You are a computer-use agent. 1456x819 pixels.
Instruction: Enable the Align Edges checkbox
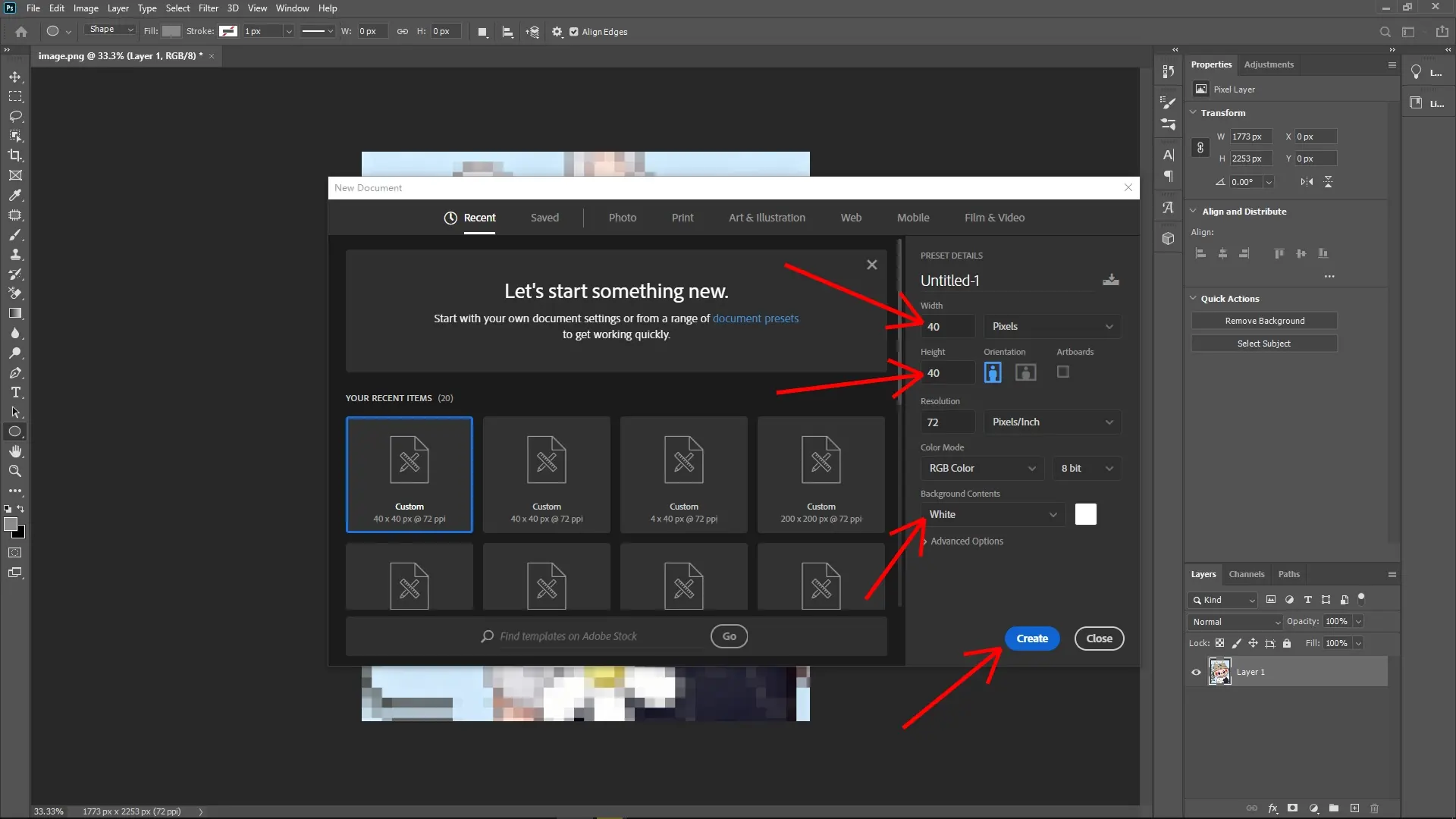click(x=575, y=32)
